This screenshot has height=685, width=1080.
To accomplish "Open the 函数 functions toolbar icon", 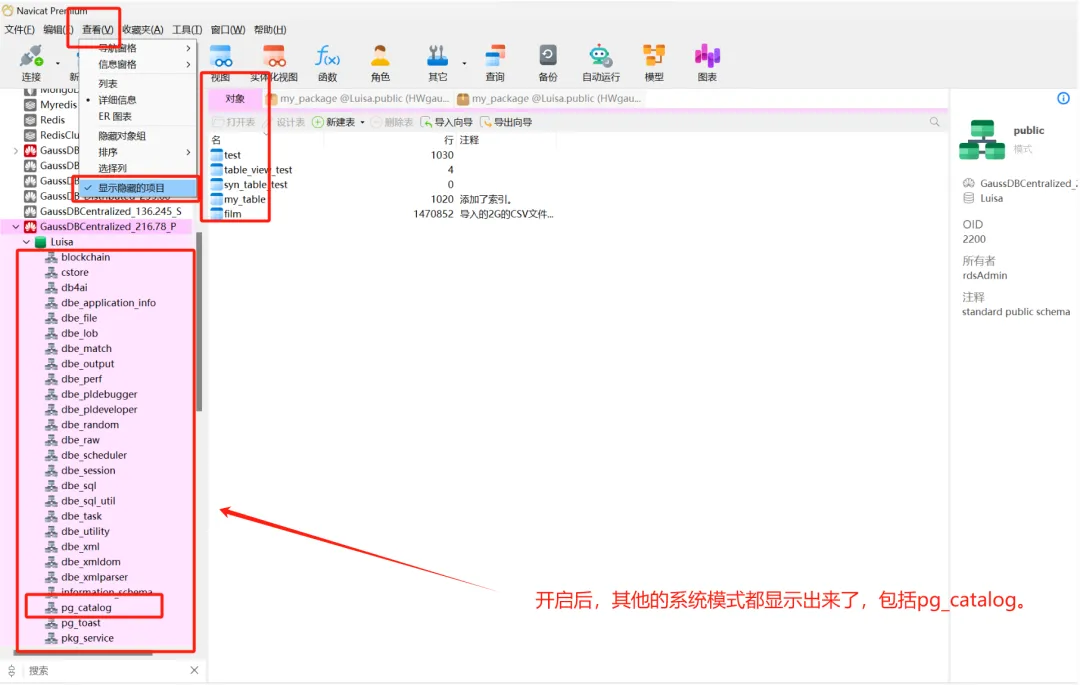I will point(327,56).
